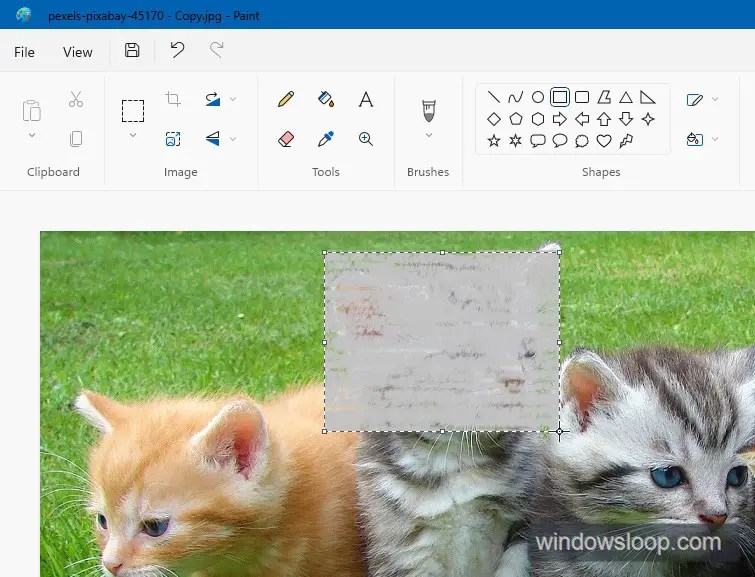The width and height of the screenshot is (755, 577).
Task: Expand the selection tool options arrow
Action: click(x=133, y=135)
